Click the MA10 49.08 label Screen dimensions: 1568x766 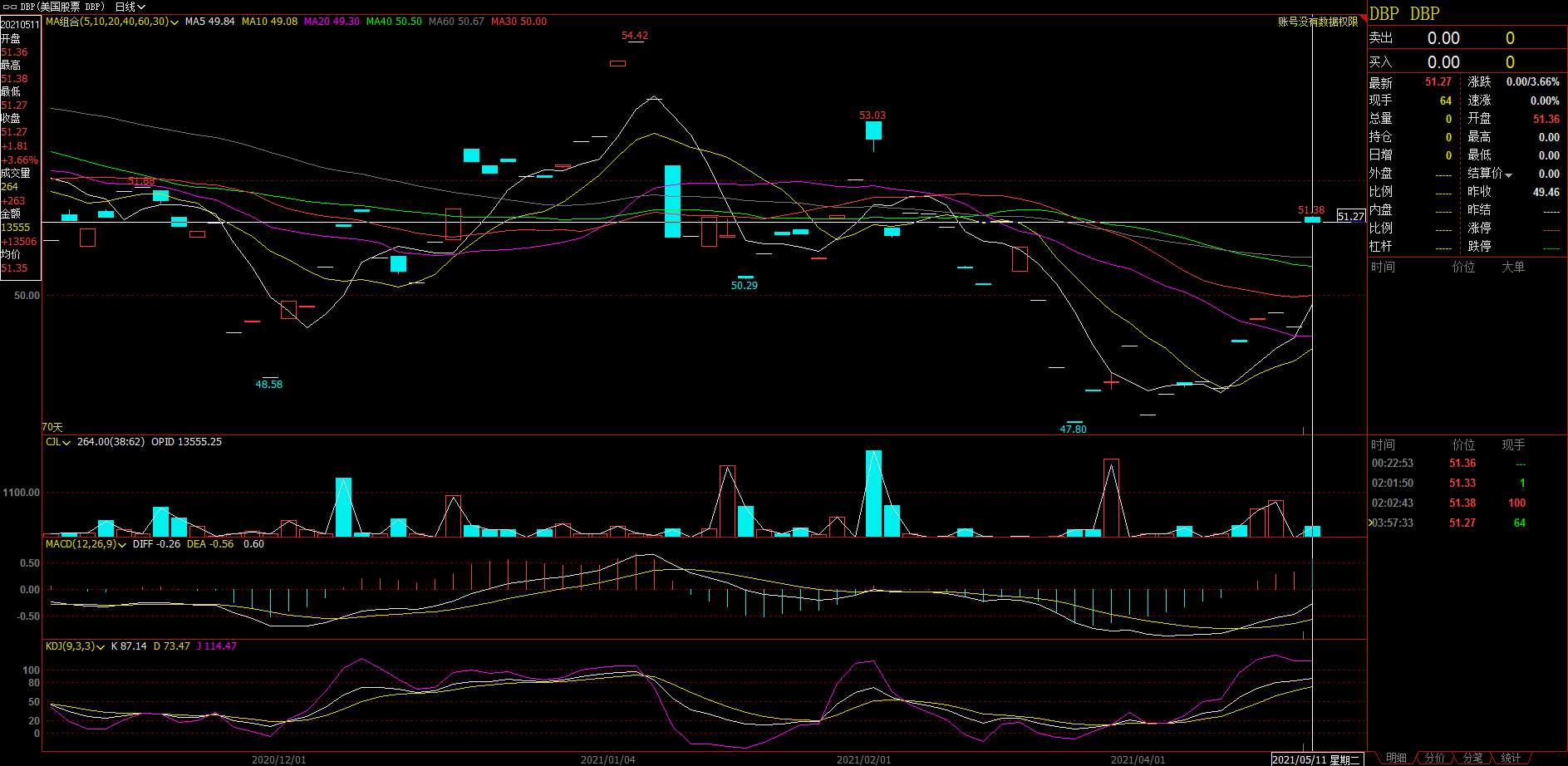pyautogui.click(x=269, y=22)
